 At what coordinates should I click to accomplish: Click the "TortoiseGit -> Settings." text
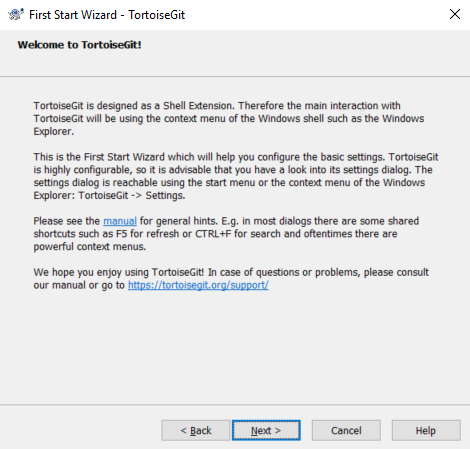pos(132,195)
